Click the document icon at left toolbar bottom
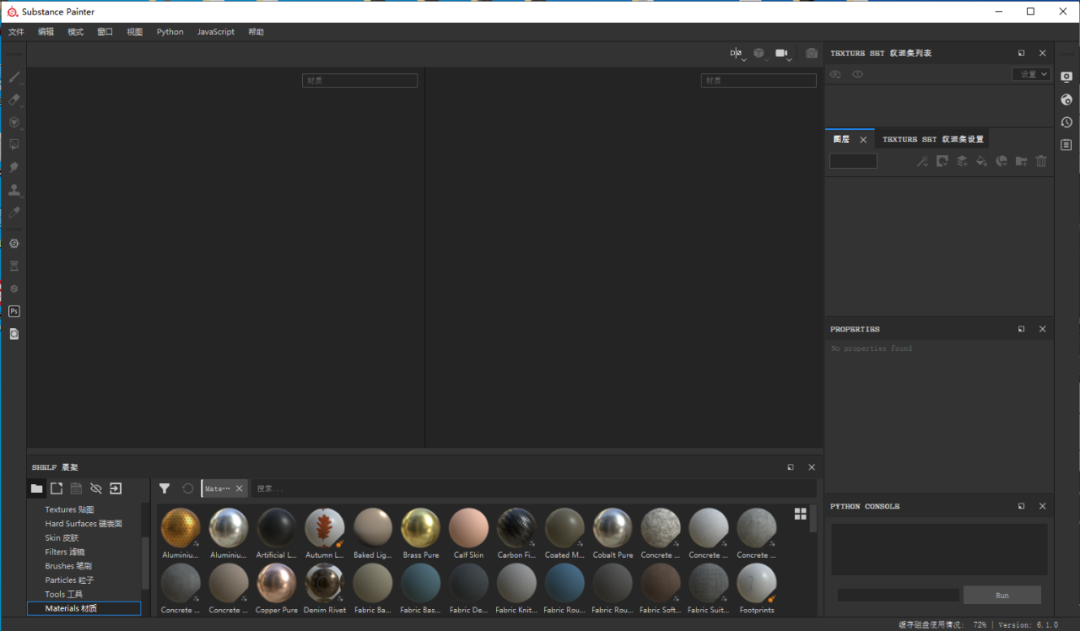1080x631 pixels. [14, 334]
